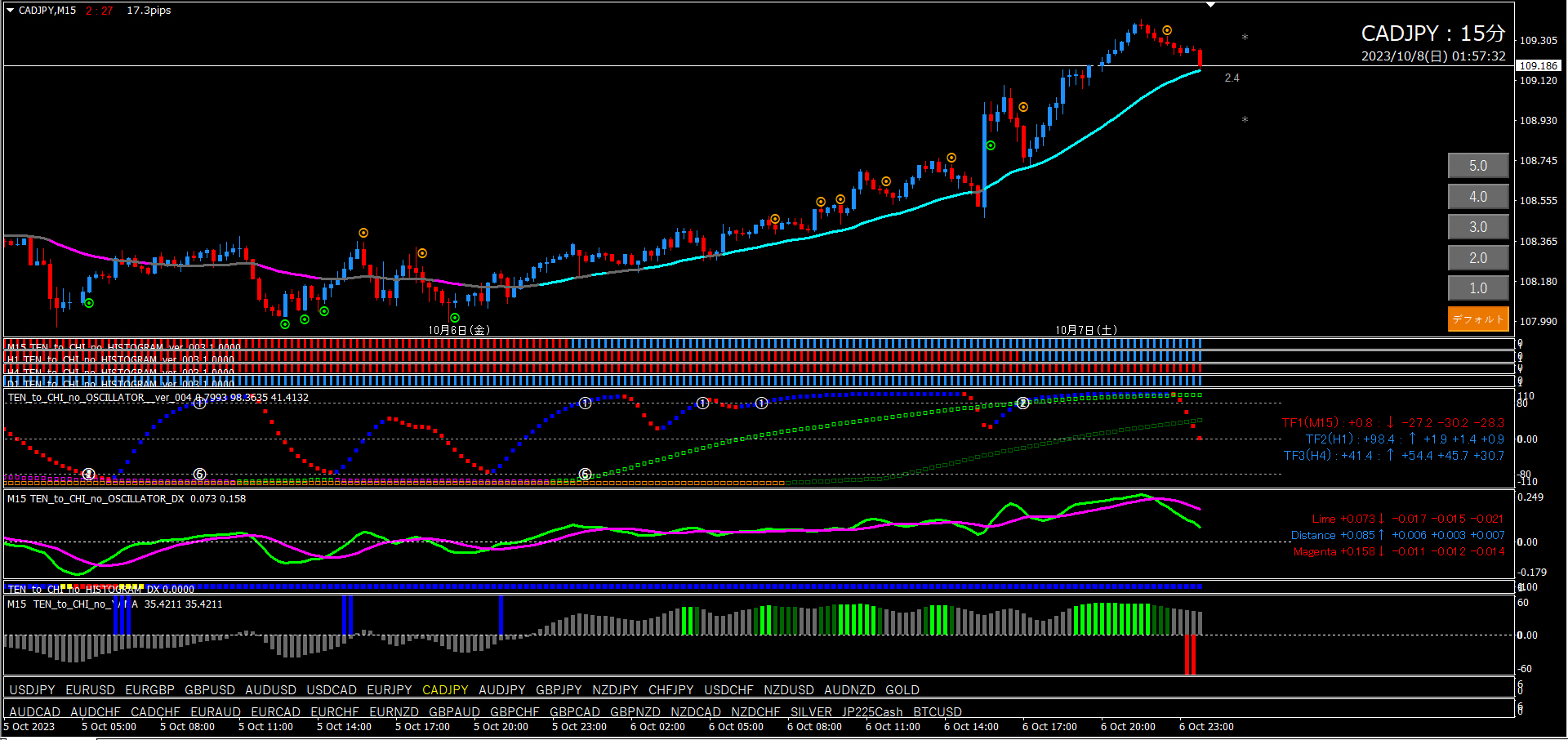Click the 2.0 button
The height and width of the screenshot is (740, 1568).
click(x=1478, y=258)
